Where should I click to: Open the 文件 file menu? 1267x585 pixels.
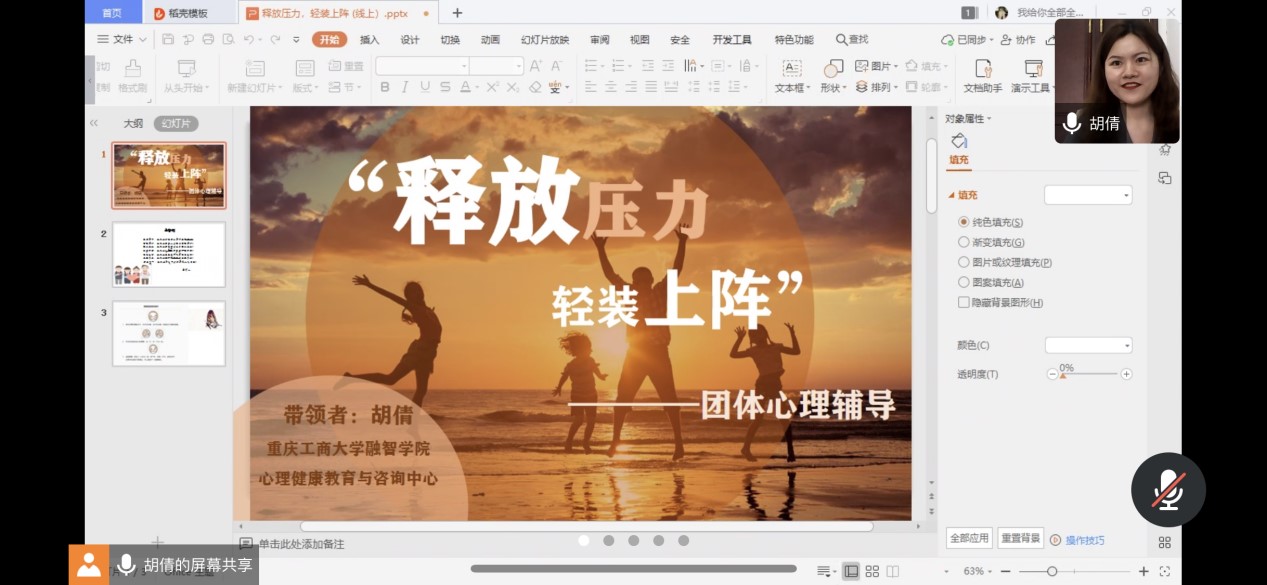[x=121, y=39]
